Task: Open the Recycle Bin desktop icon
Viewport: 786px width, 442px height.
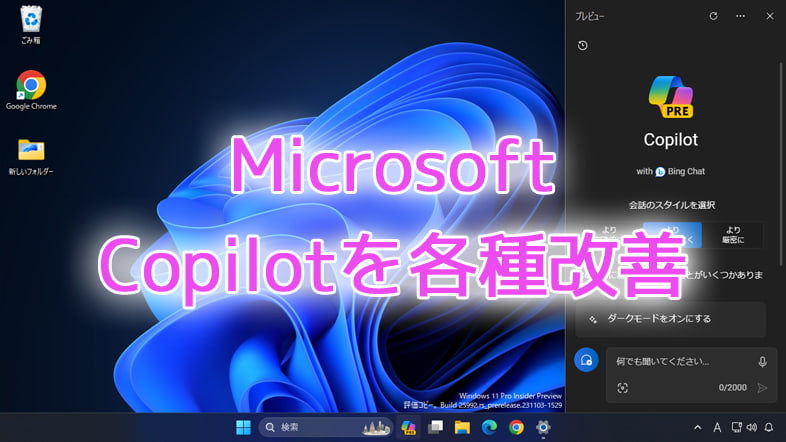Action: (x=31, y=25)
